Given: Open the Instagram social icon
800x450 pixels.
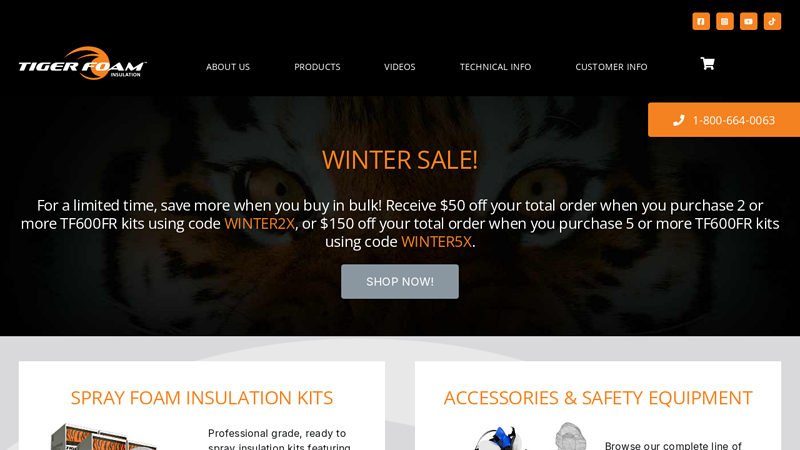Looking at the screenshot, I should (x=724, y=21).
